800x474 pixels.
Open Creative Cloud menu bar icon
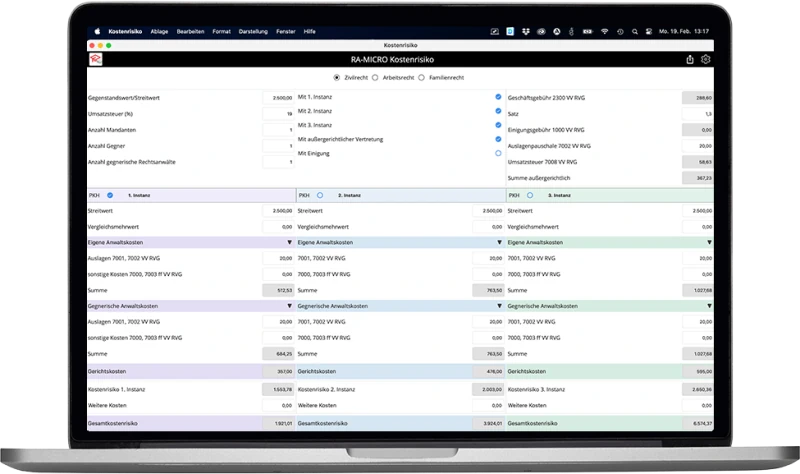(x=541, y=31)
